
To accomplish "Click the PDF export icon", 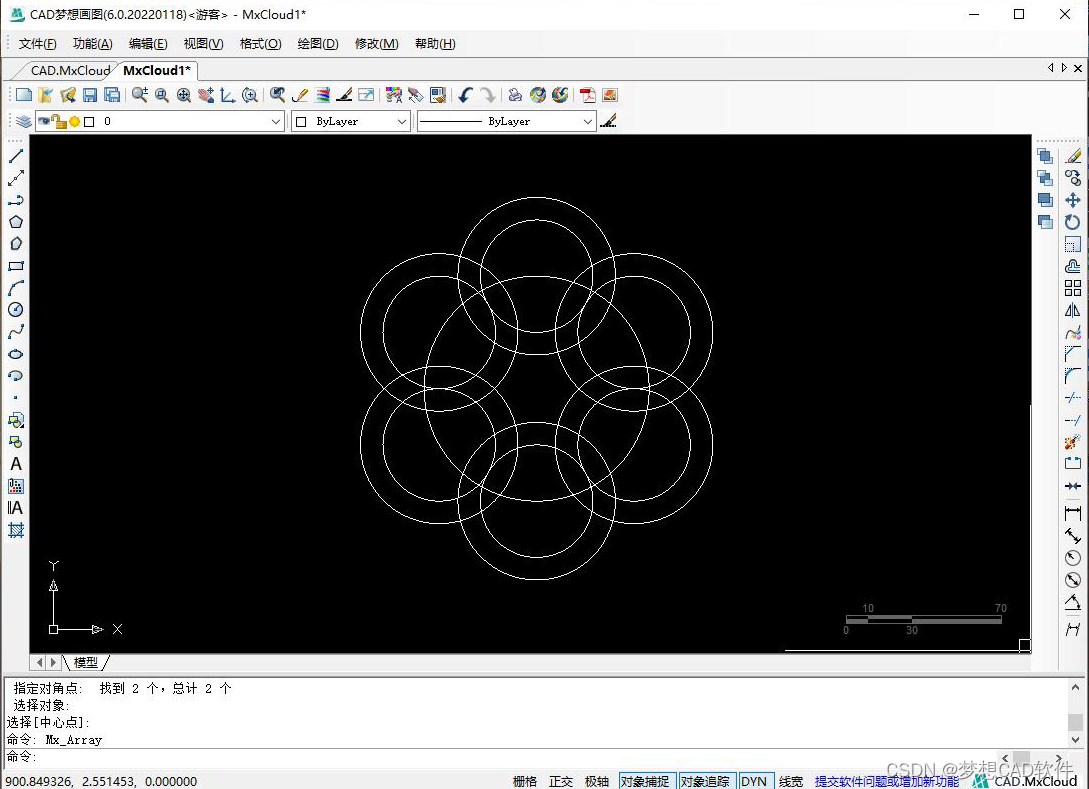I will coord(588,95).
